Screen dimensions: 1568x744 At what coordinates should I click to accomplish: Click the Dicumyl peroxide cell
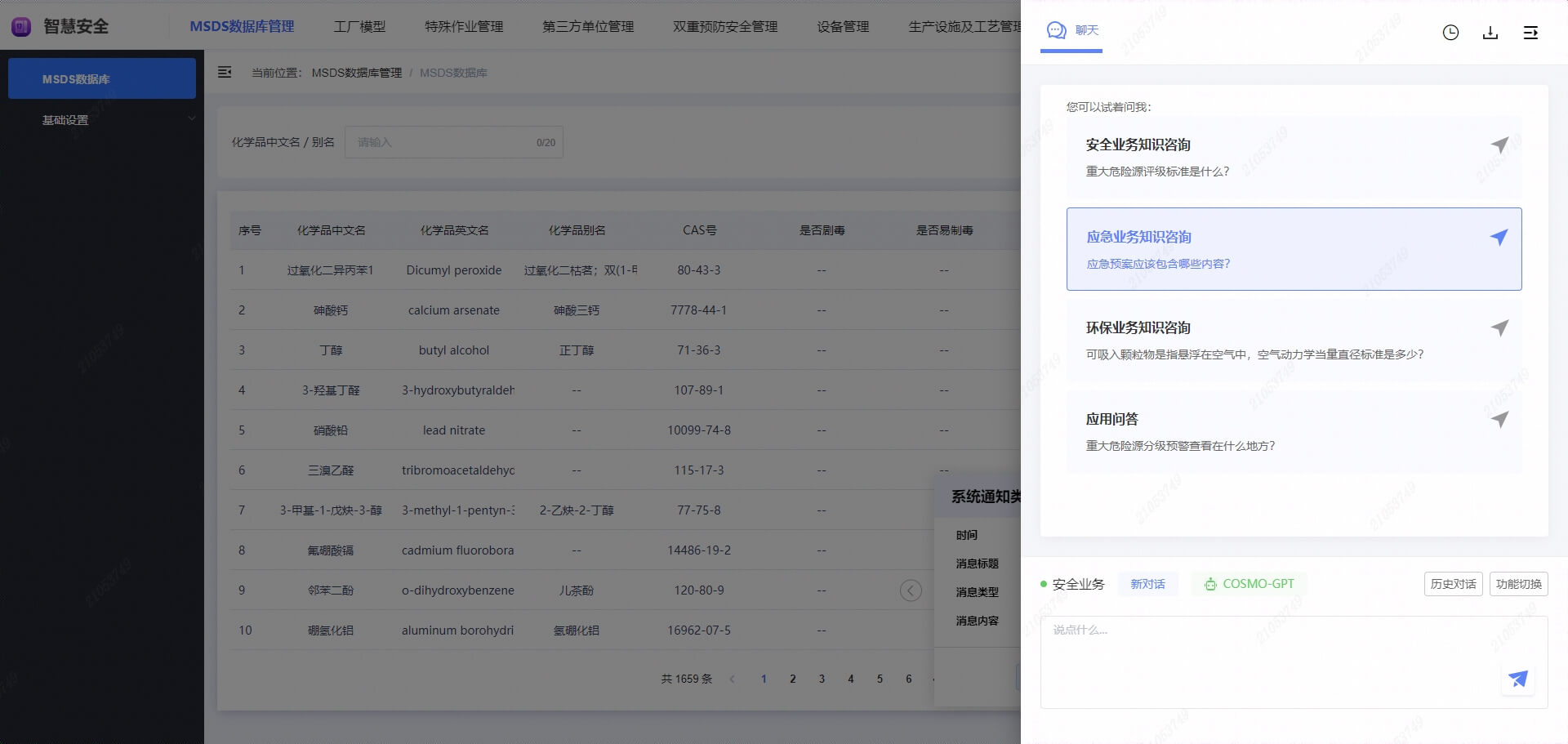pyautogui.click(x=454, y=270)
